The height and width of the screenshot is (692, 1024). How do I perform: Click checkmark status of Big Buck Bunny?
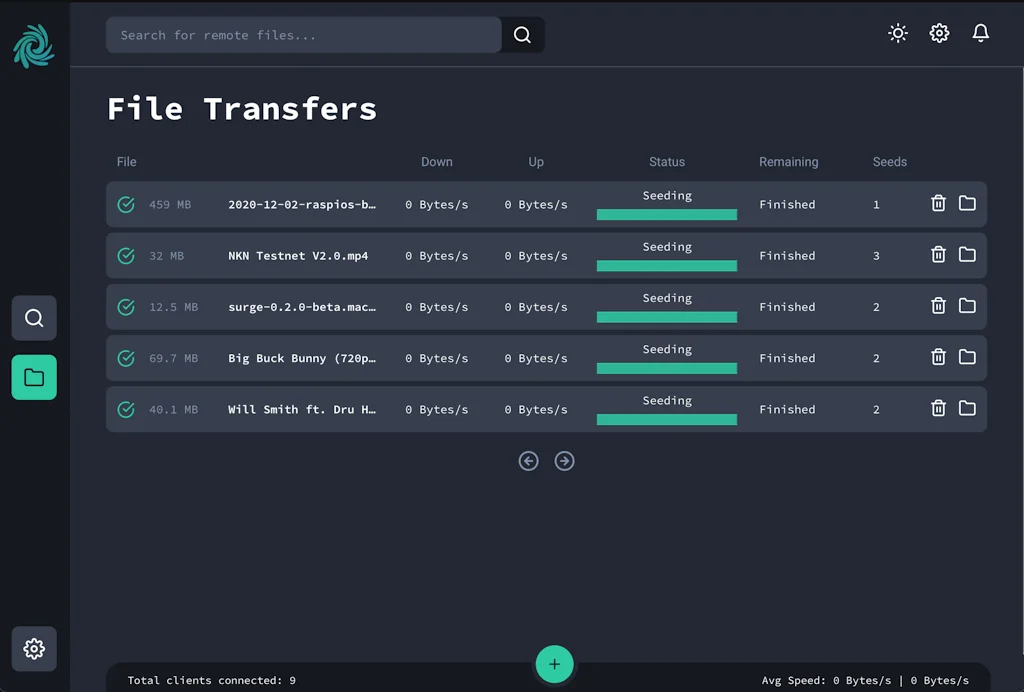(126, 358)
